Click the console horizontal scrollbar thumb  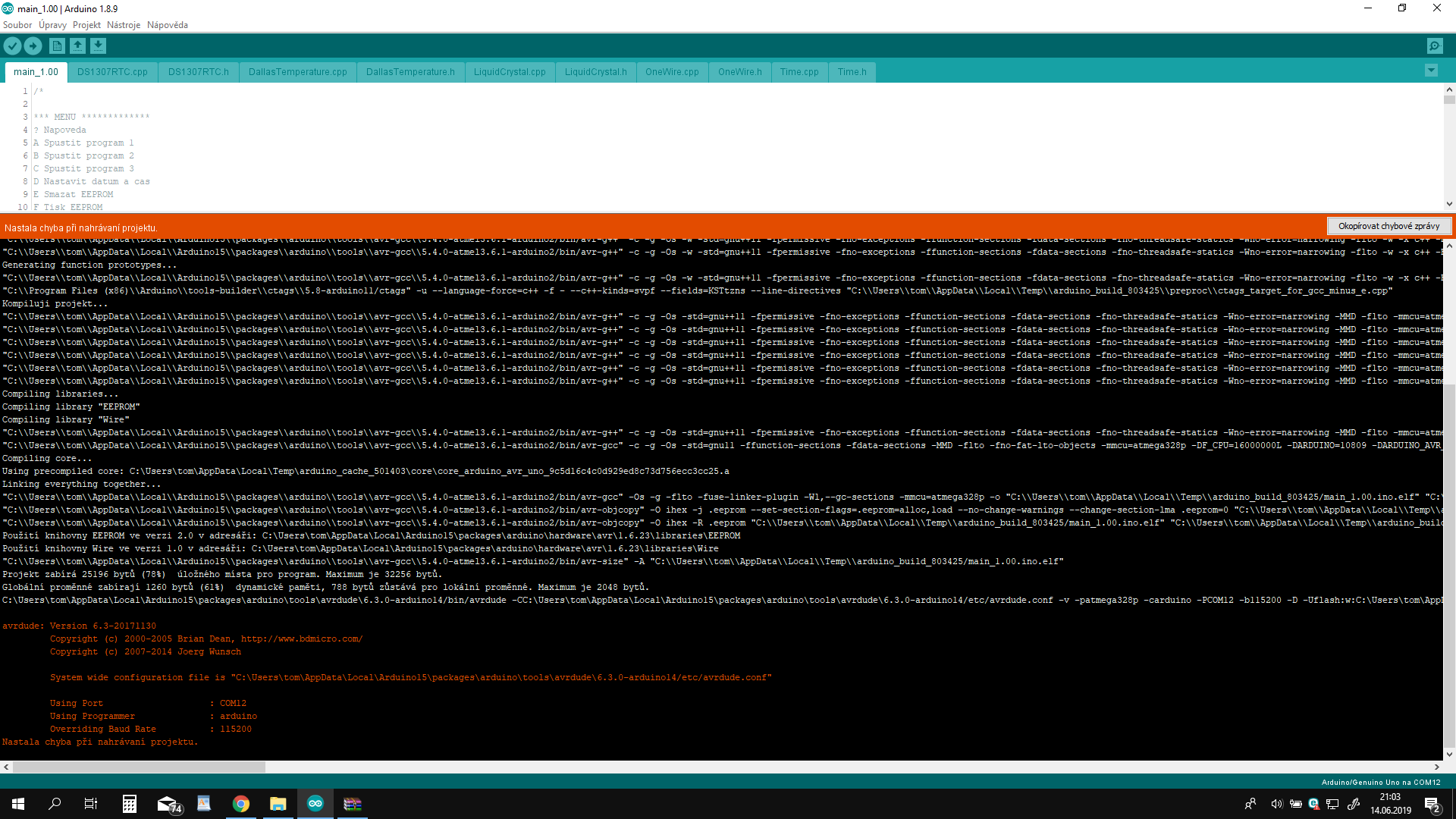tap(139, 767)
